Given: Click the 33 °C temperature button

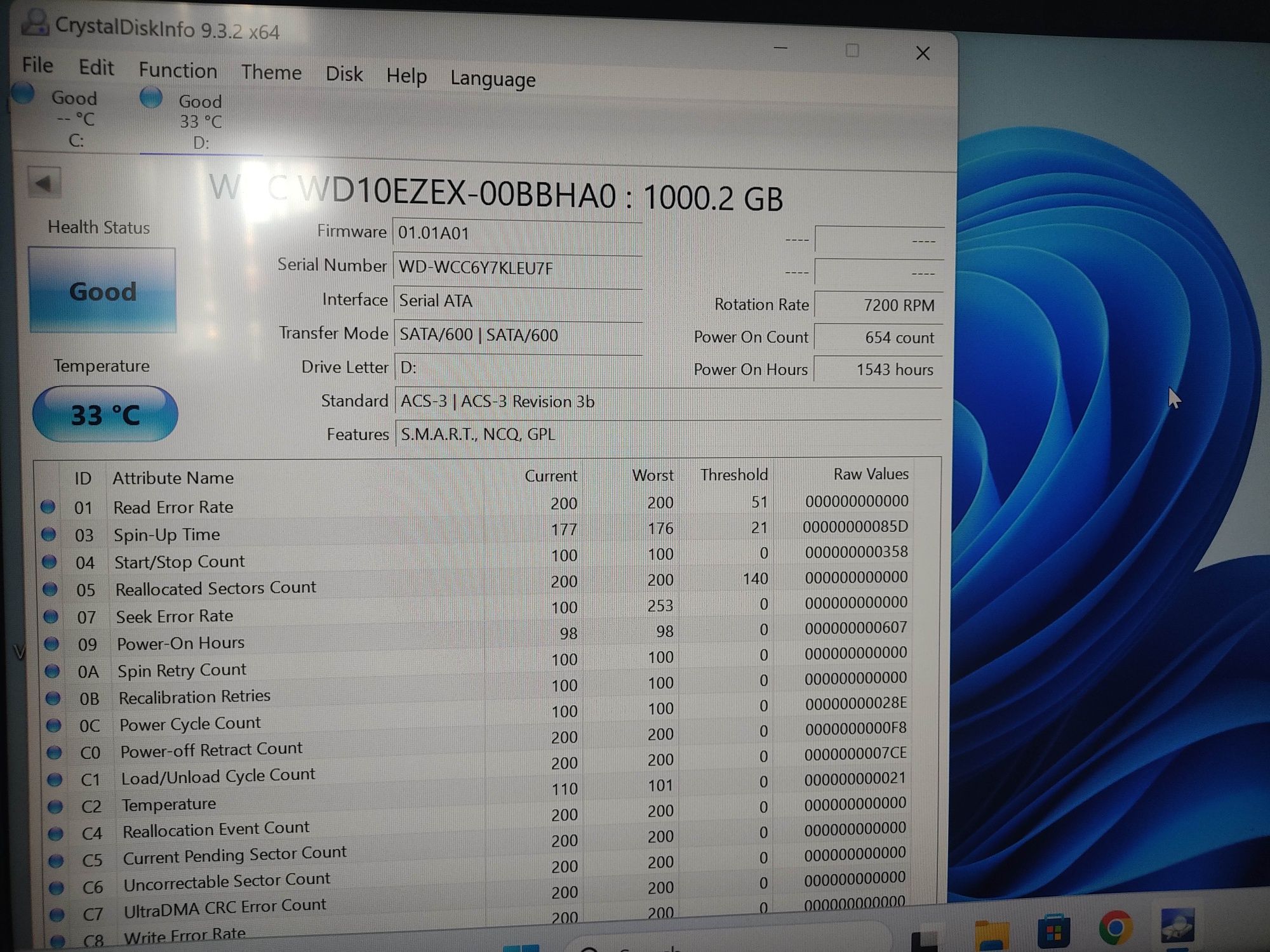Looking at the screenshot, I should (105, 414).
